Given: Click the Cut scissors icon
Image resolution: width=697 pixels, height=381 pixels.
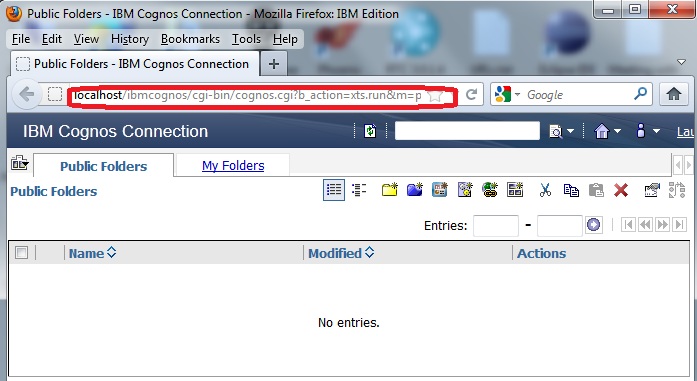Looking at the screenshot, I should point(545,190).
